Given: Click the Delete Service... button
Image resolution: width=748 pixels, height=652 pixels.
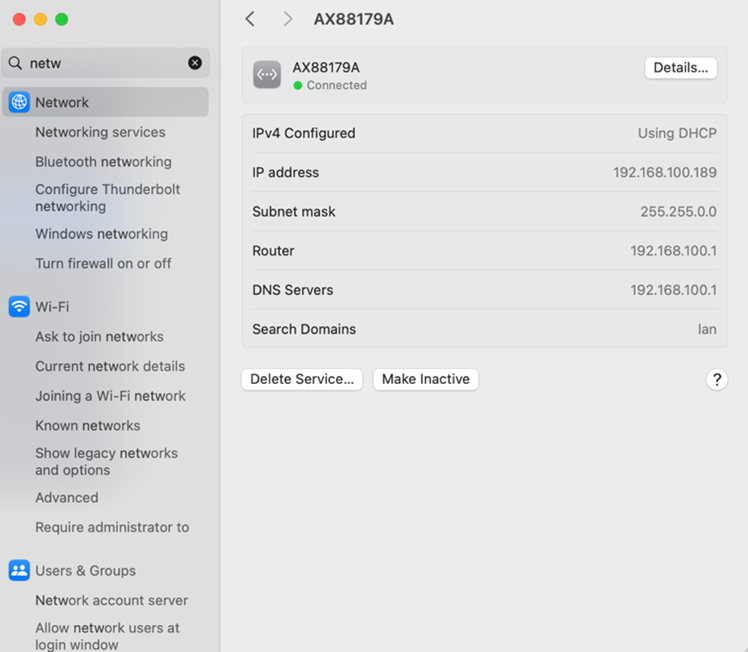Looking at the screenshot, I should click(x=302, y=379).
